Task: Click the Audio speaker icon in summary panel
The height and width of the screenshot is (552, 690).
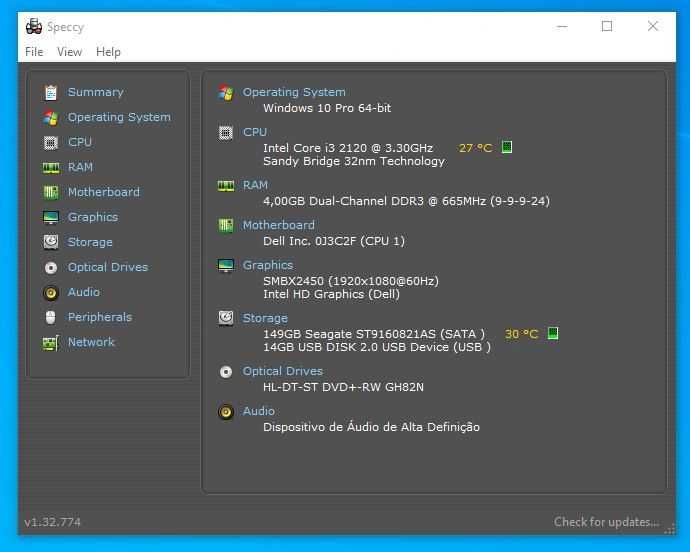Action: [226, 412]
